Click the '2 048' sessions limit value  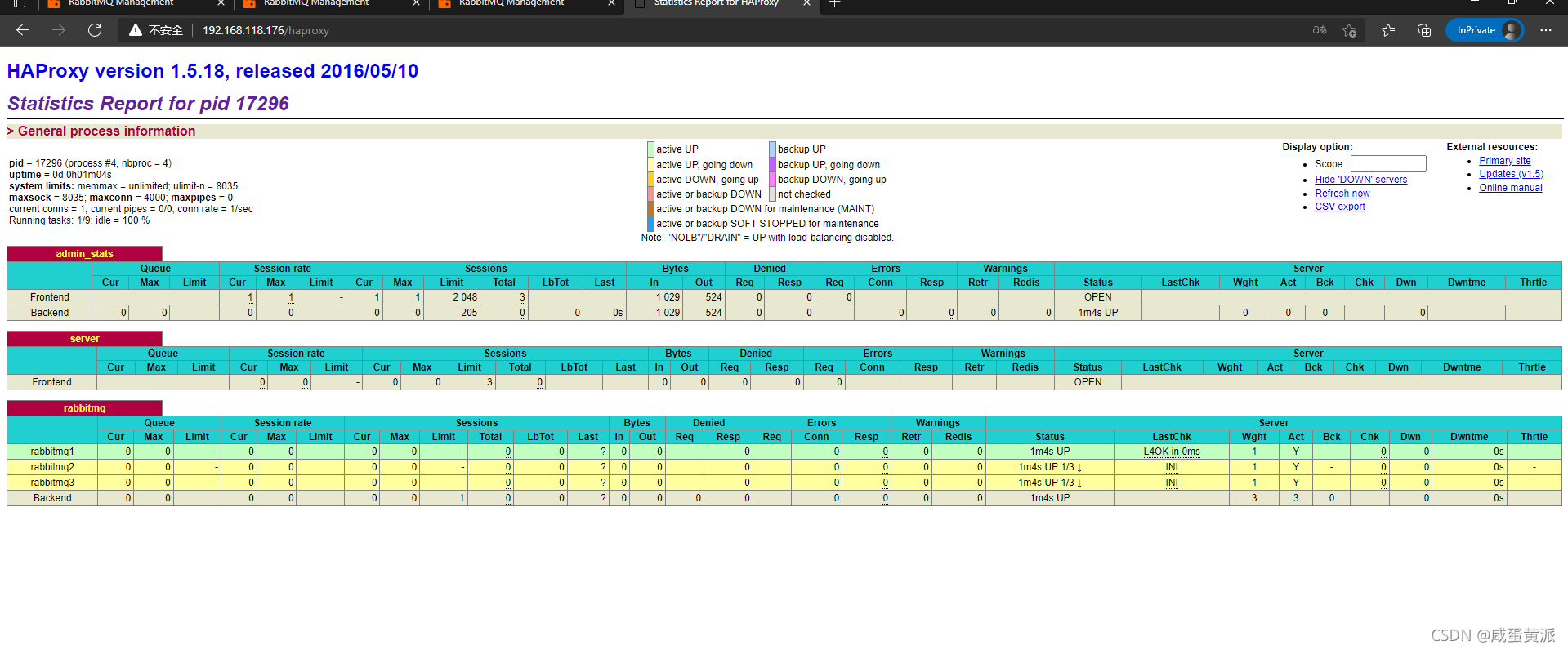pos(465,297)
